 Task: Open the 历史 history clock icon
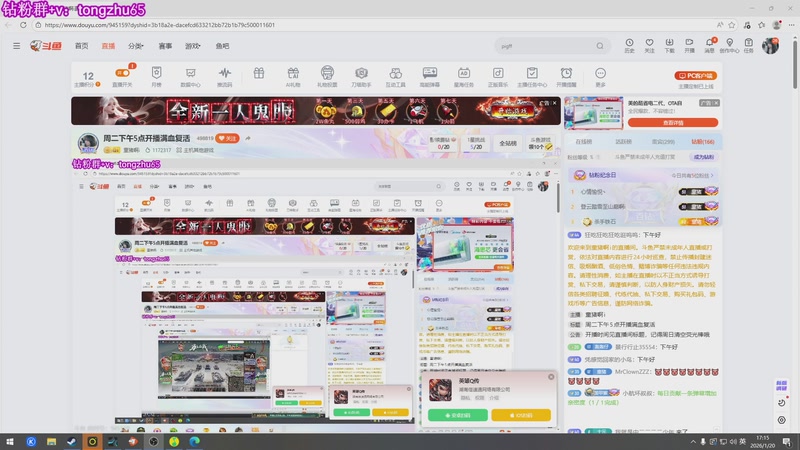630,45
